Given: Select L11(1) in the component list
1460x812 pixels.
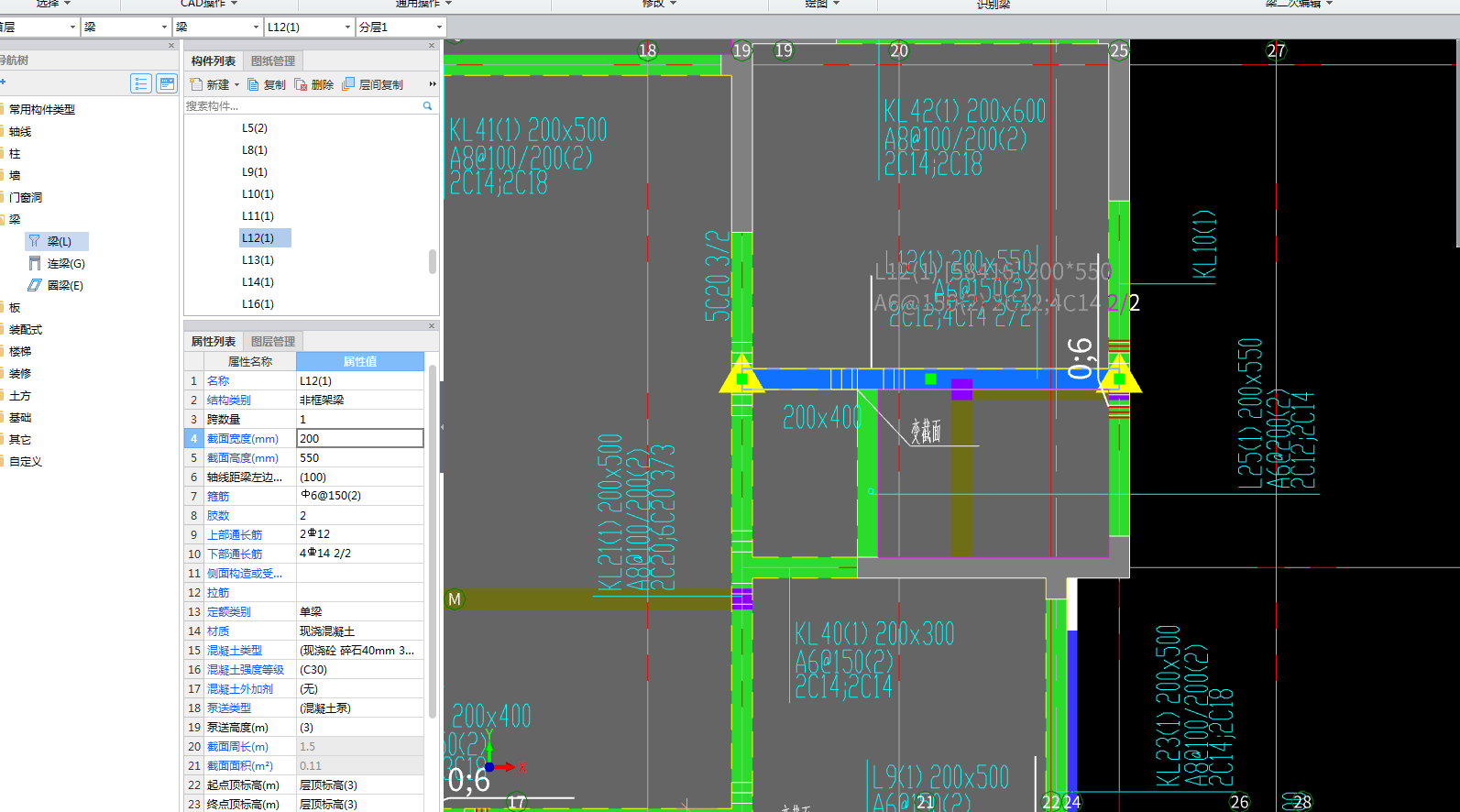Looking at the screenshot, I should 258,216.
